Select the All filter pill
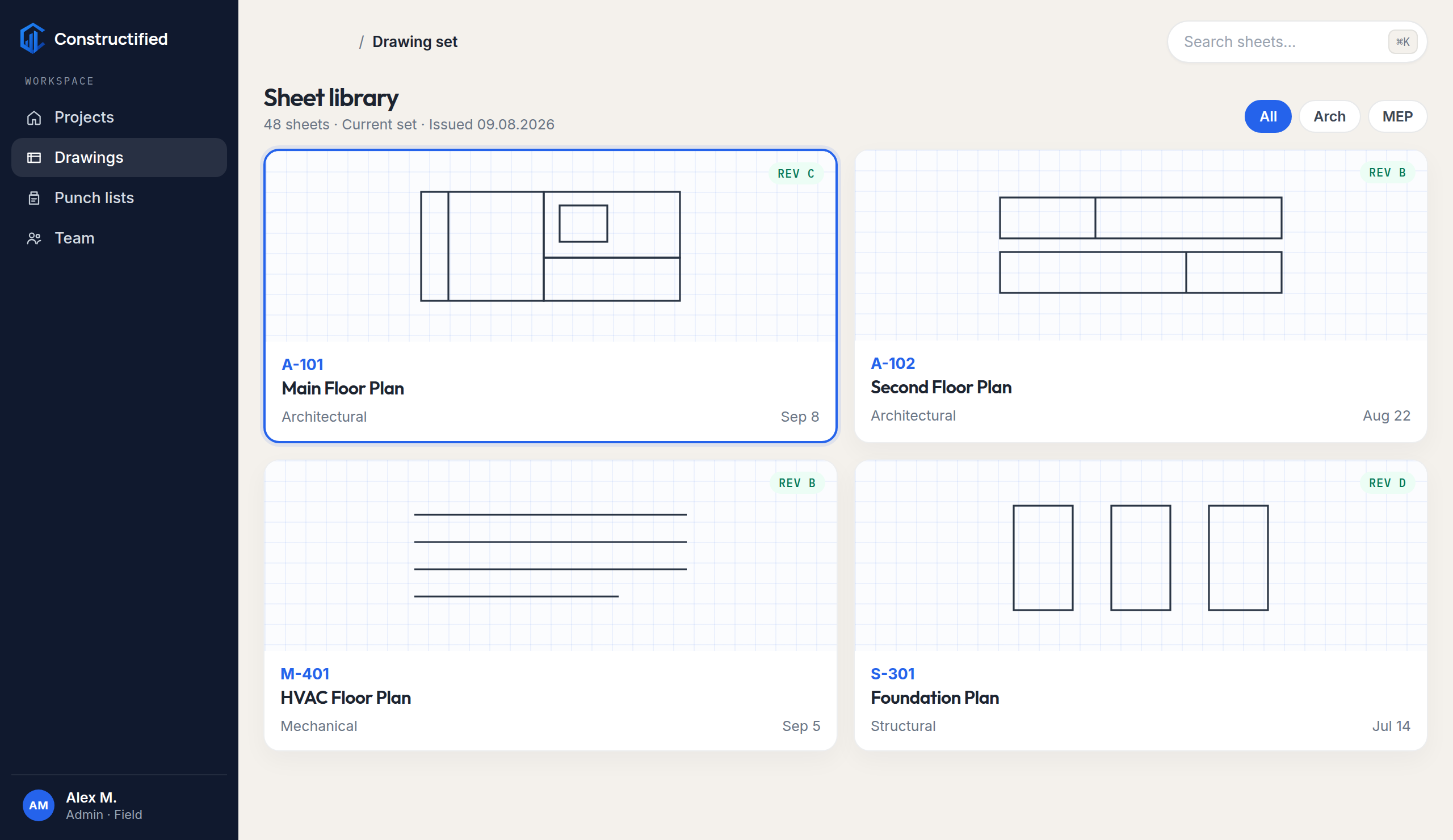 click(x=1268, y=116)
